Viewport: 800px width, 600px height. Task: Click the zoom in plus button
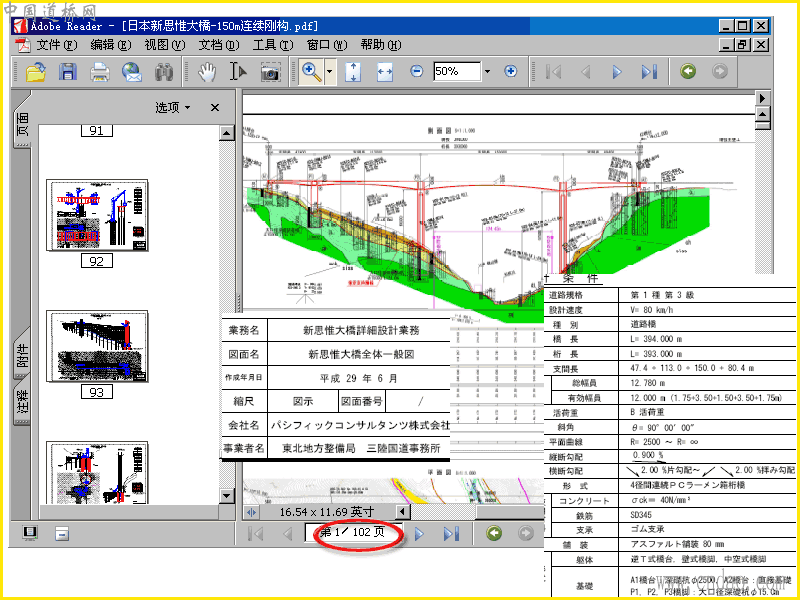click(x=510, y=71)
